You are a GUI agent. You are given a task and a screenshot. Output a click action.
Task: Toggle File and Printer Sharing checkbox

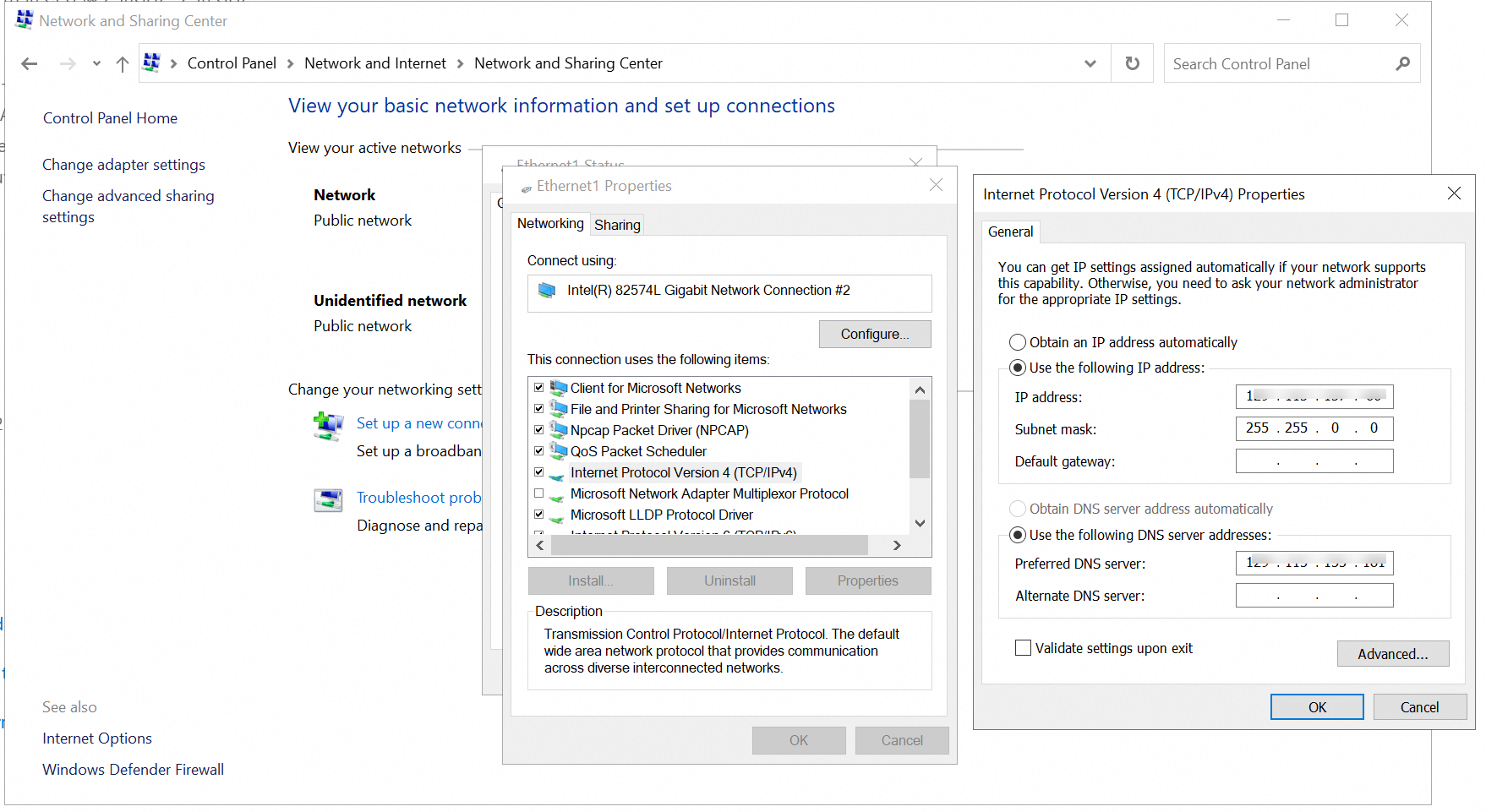[x=538, y=409]
